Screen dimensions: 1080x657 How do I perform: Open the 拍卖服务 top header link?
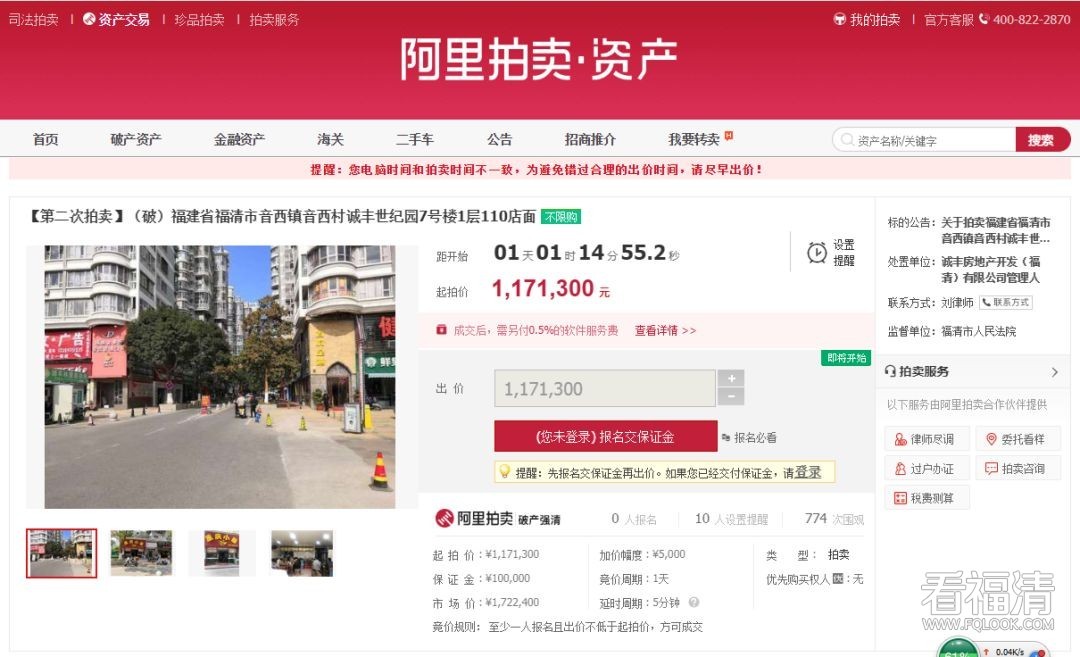point(274,19)
